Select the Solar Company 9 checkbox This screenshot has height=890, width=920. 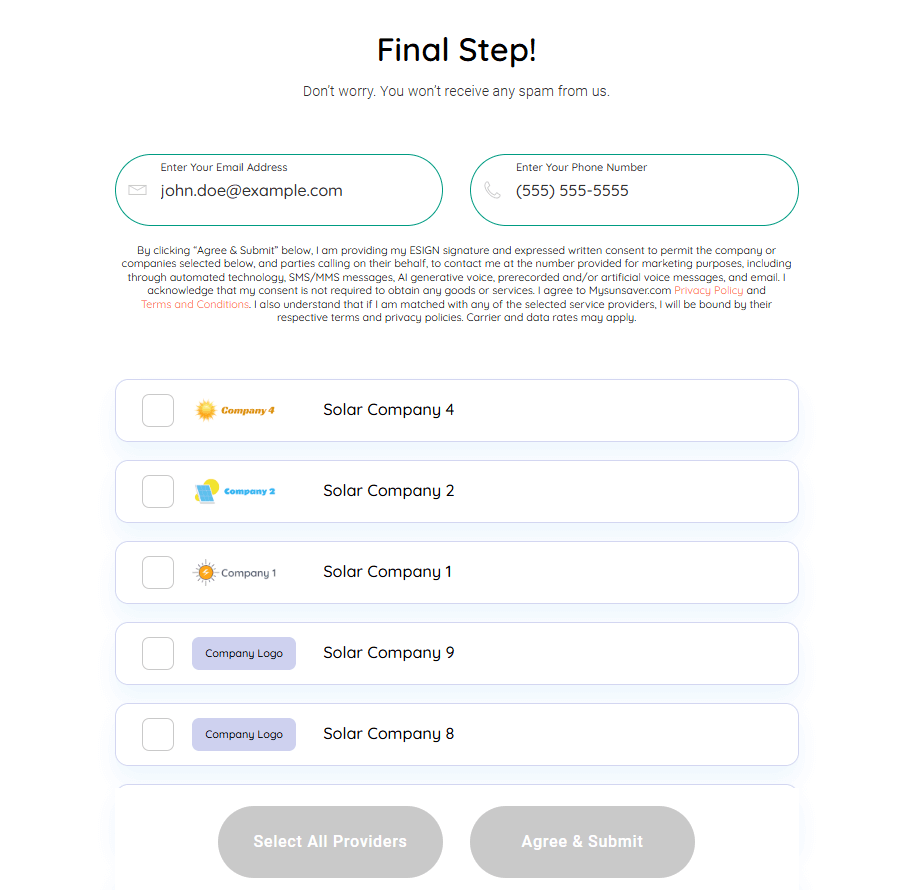(x=158, y=653)
